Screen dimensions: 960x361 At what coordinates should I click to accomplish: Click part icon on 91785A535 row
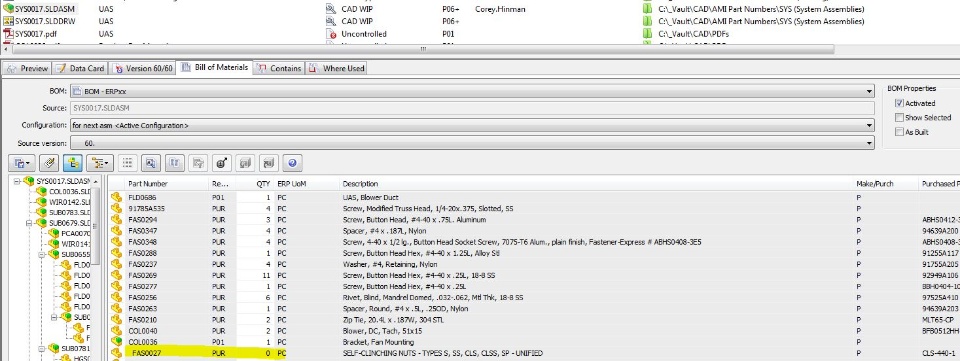[116, 209]
